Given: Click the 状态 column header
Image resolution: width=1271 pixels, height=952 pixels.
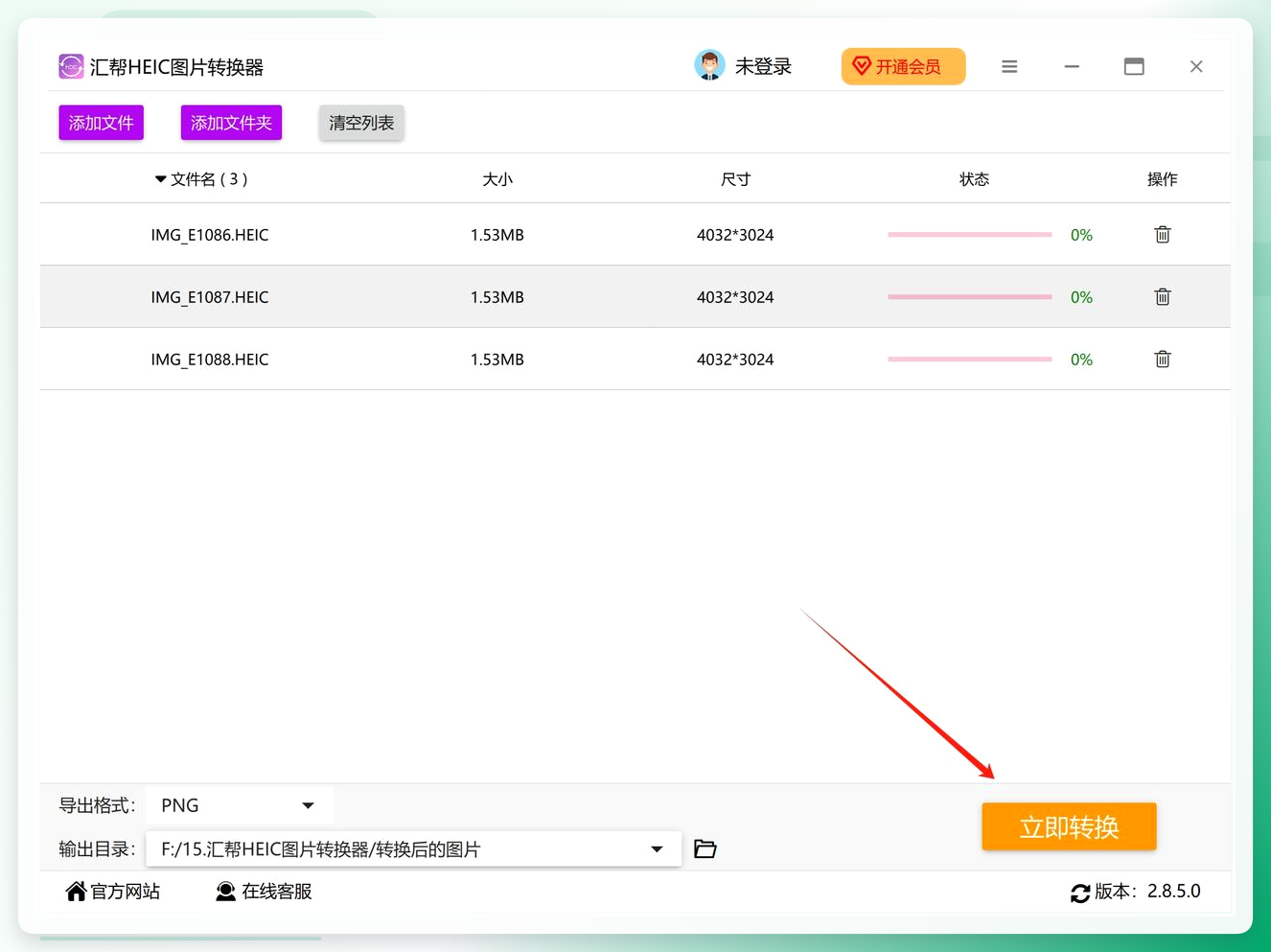Looking at the screenshot, I should [x=974, y=179].
